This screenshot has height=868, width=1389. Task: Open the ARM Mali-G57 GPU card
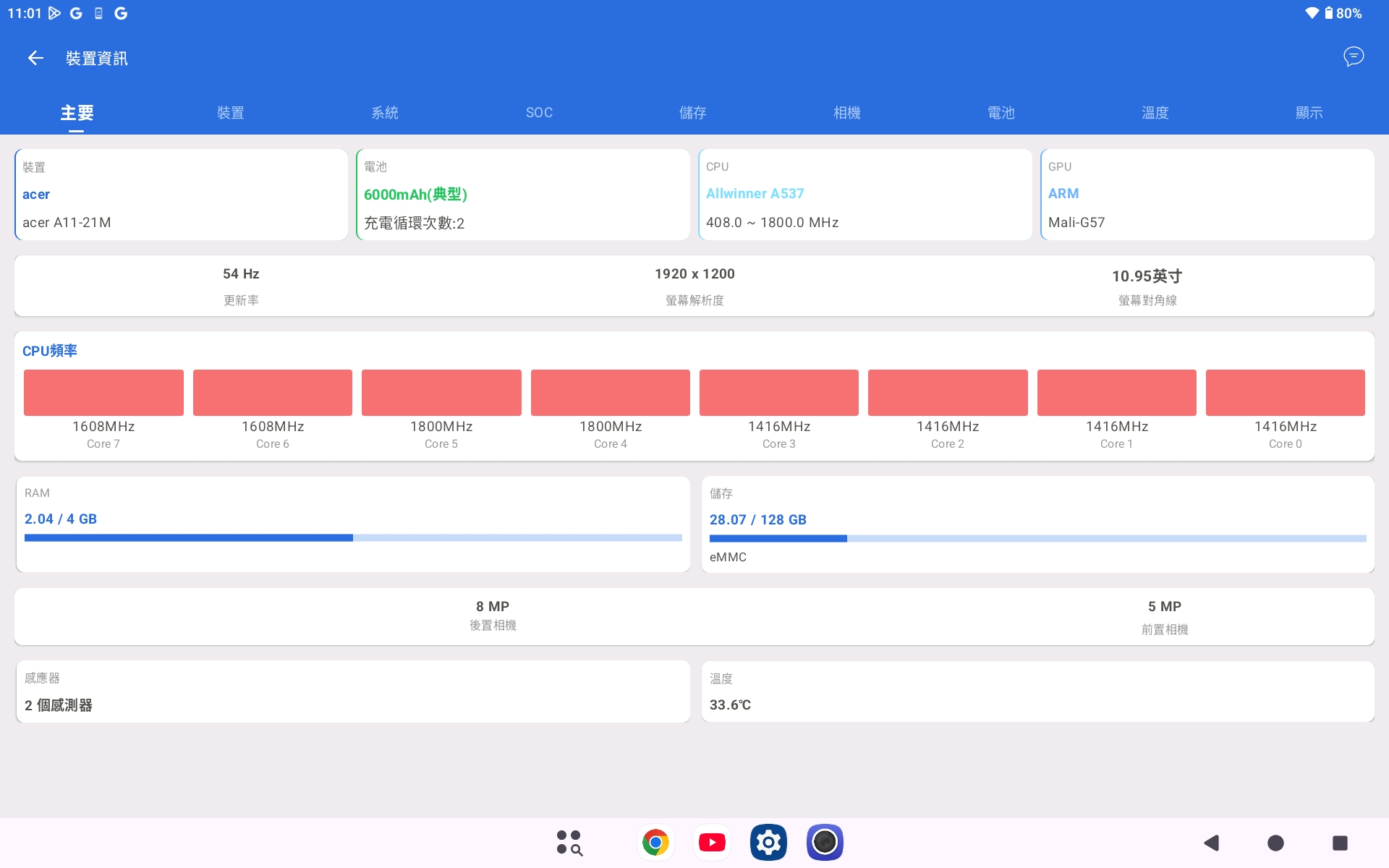click(x=1207, y=195)
